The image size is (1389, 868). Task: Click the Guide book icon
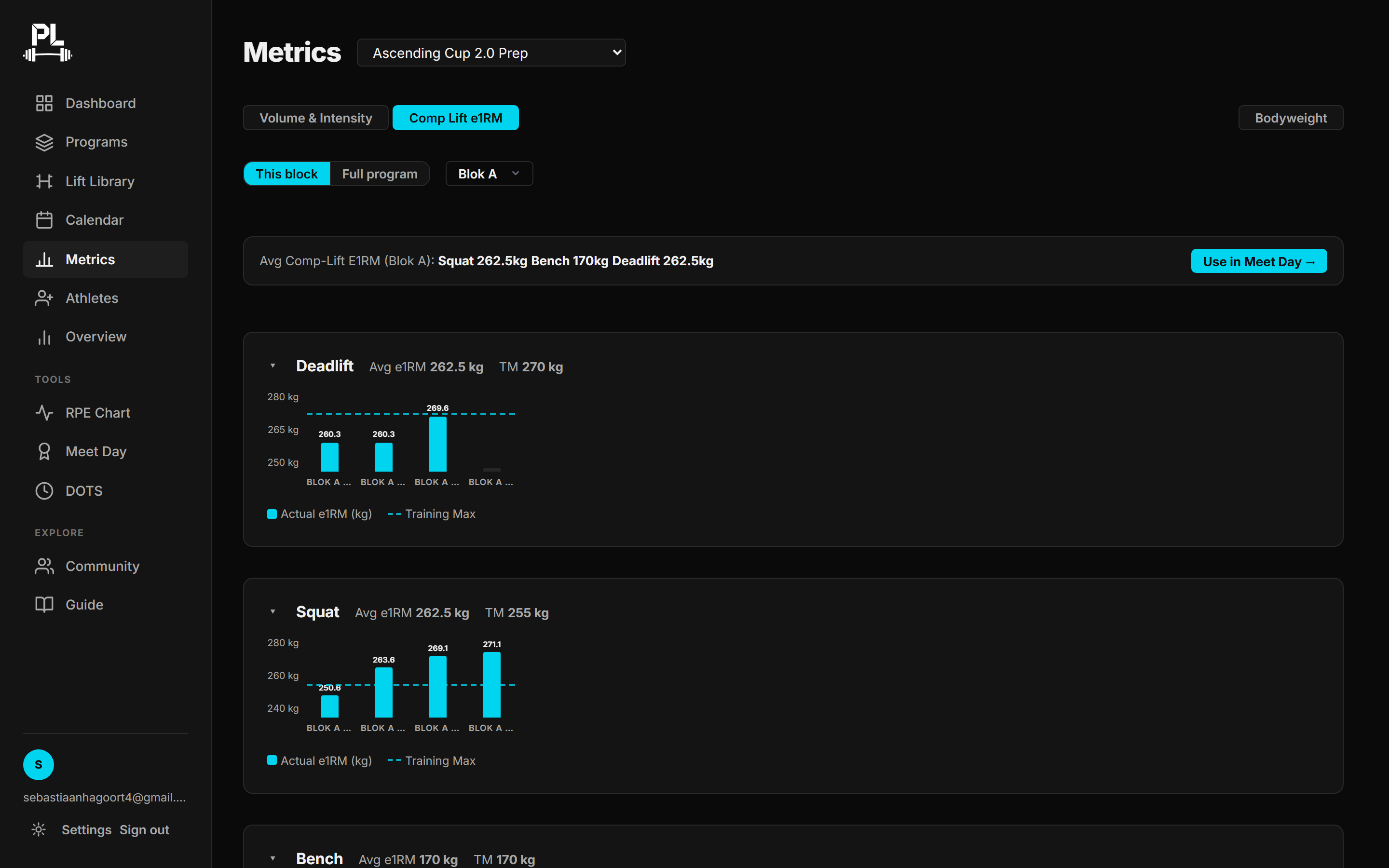44,605
